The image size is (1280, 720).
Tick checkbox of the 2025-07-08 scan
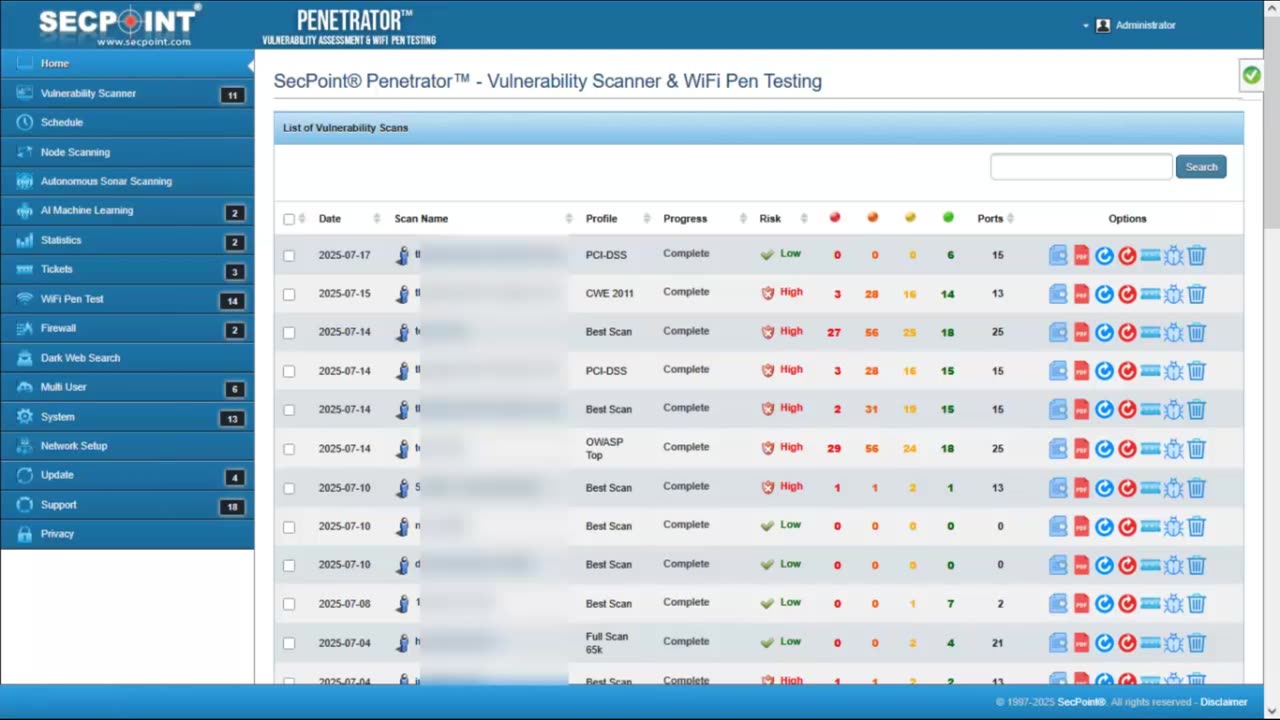(x=289, y=604)
